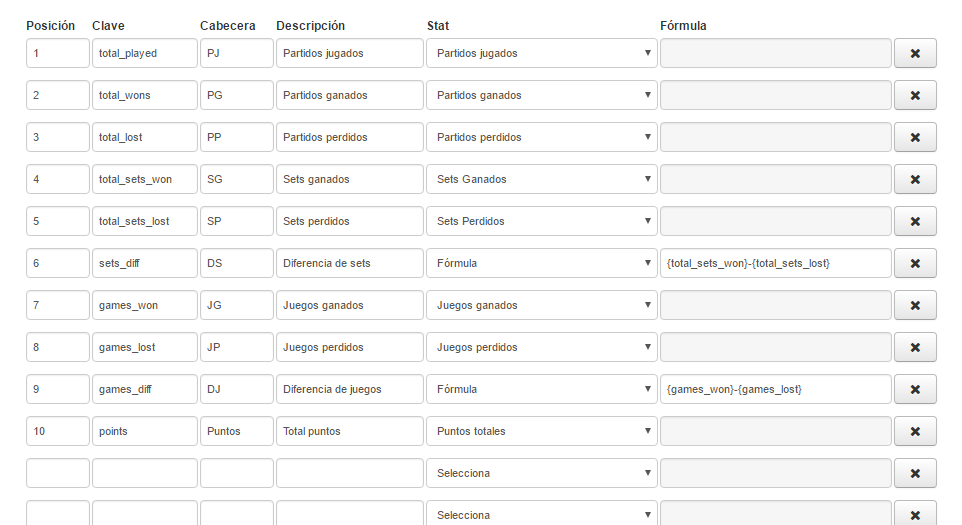Image resolution: width=962 pixels, height=525 pixels.
Task: Open the Puntos totales stat dropdown
Action: 542,431
